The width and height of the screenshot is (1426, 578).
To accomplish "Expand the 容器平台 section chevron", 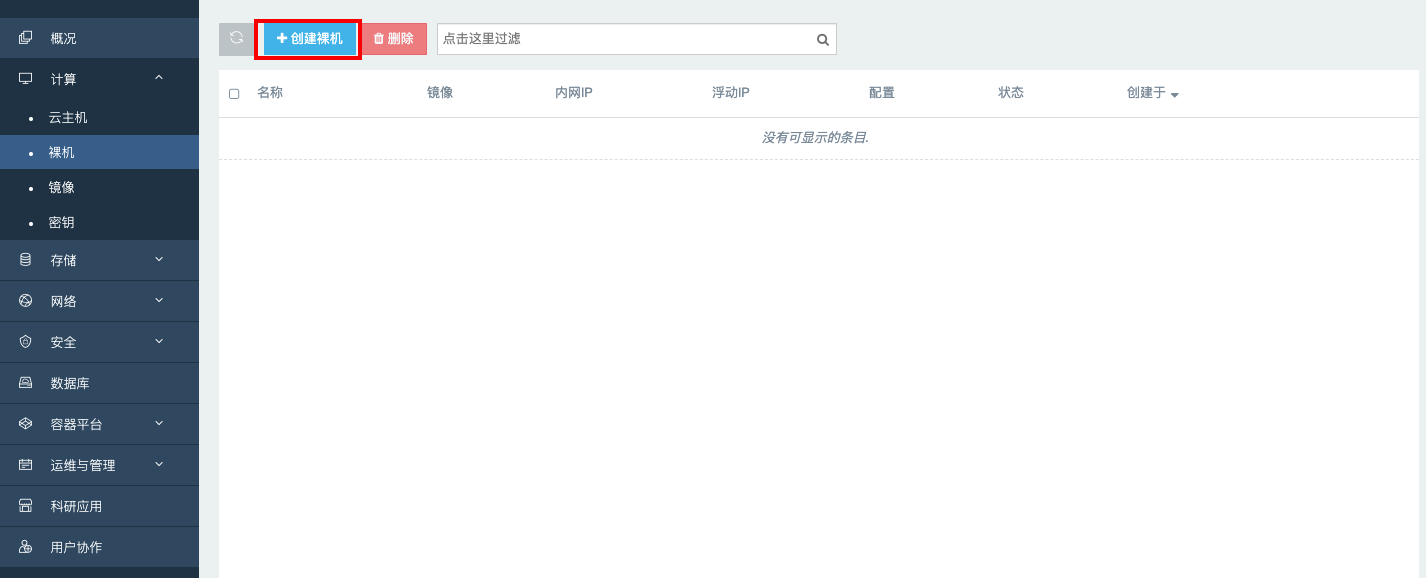I will point(159,423).
